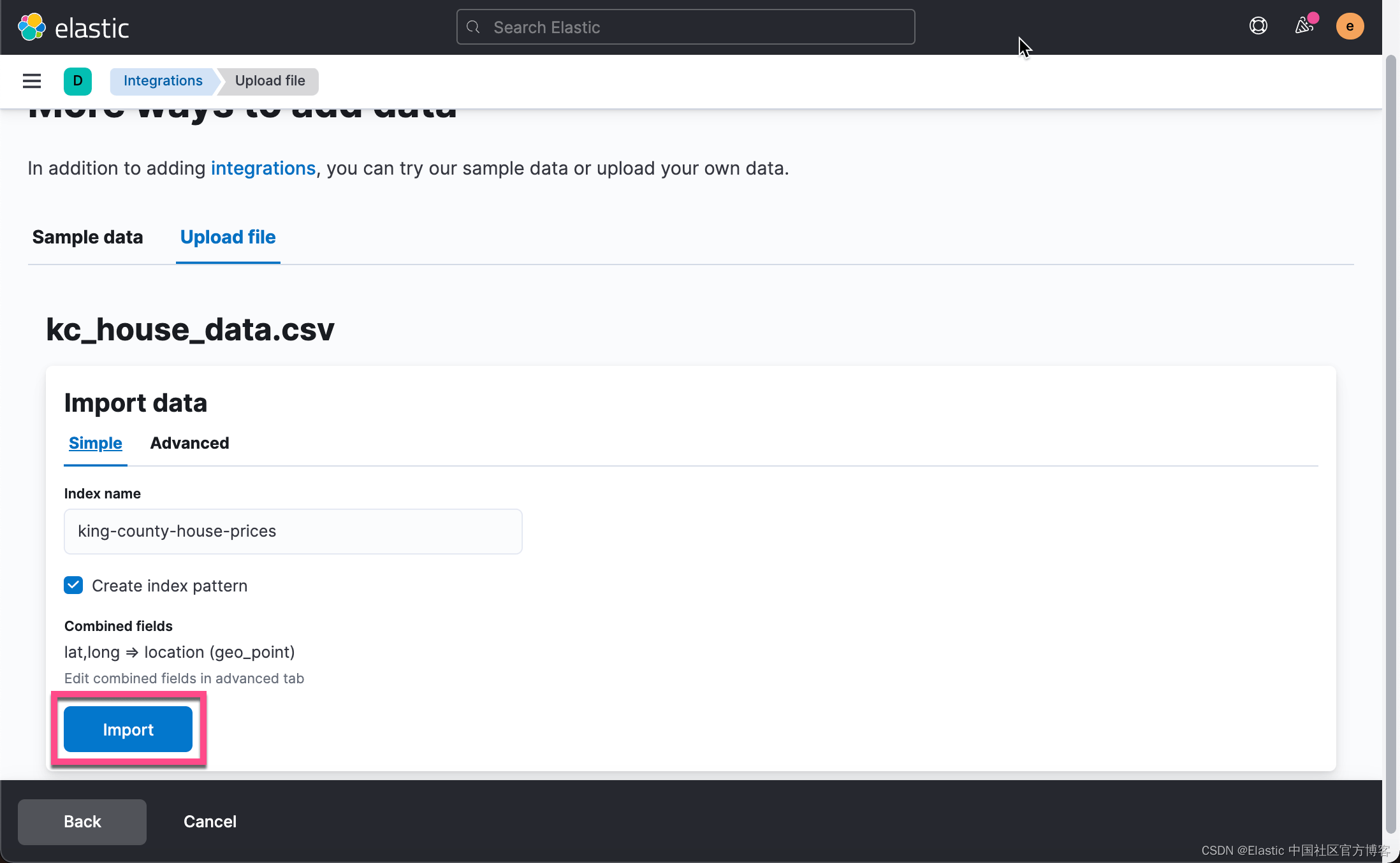Open the user profile avatar e
Image resolution: width=1400 pixels, height=863 pixels.
[x=1350, y=26]
